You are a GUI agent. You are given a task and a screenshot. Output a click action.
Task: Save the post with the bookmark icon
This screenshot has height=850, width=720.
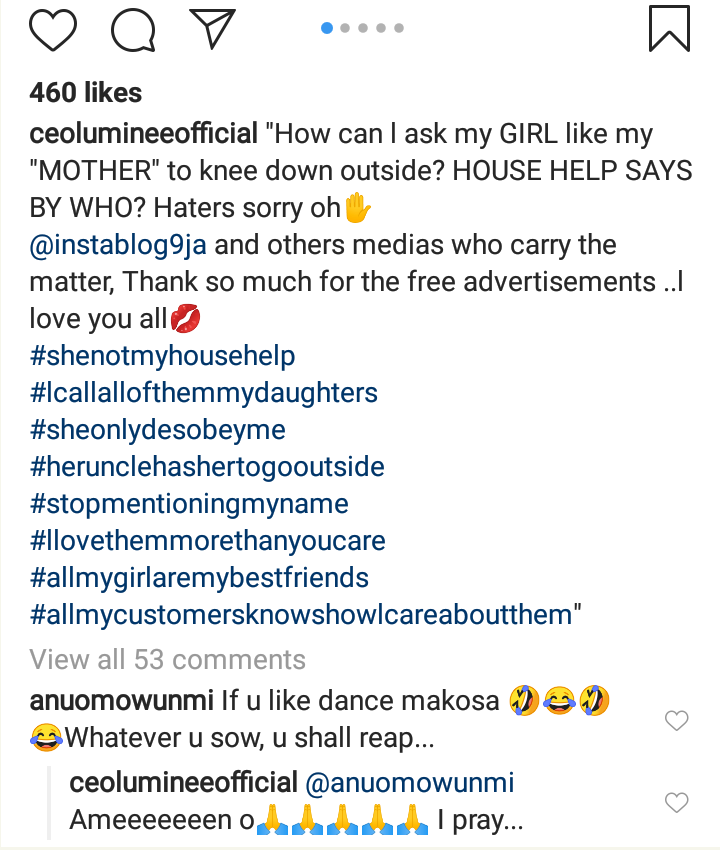point(669,28)
